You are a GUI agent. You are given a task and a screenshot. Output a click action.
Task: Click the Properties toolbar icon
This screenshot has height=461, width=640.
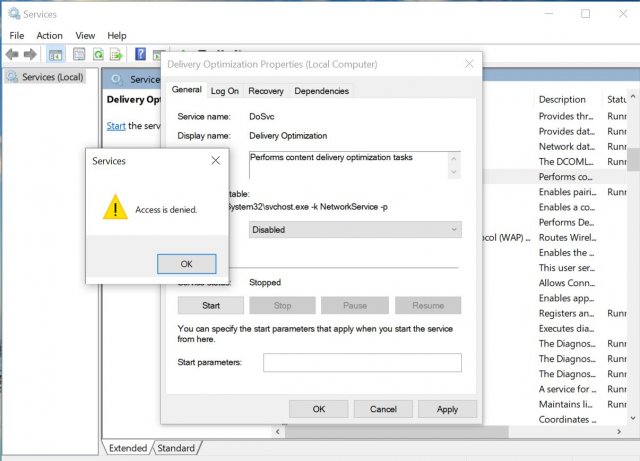pos(77,54)
